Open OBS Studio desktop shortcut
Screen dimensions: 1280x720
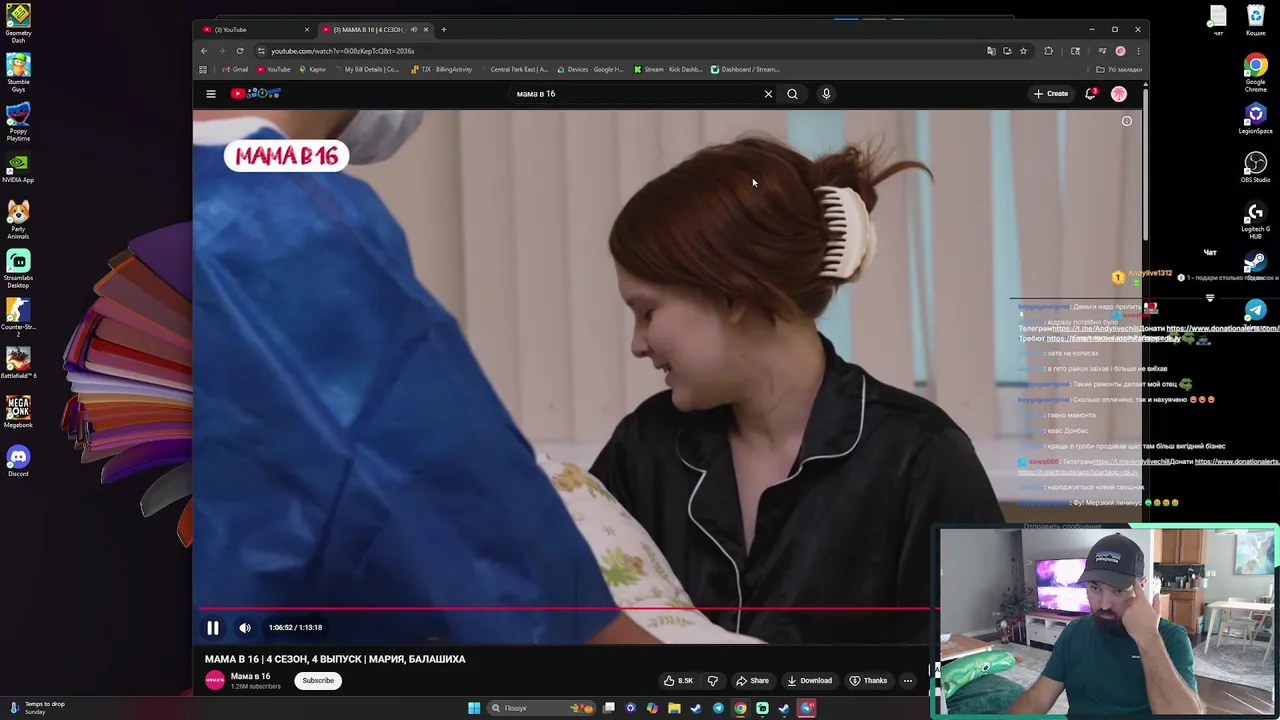1255,167
